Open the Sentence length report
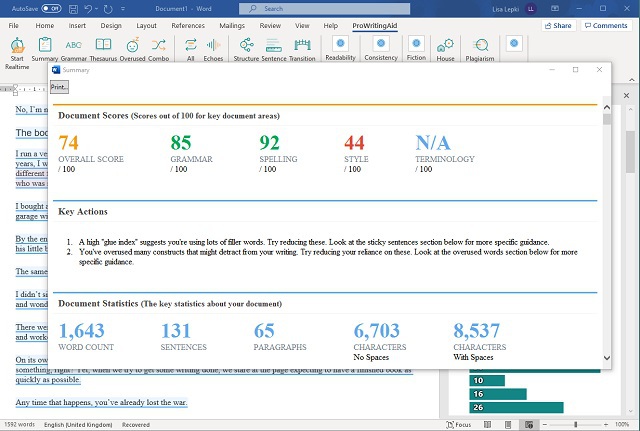Image resolution: width=640 pixels, height=431 pixels. [x=273, y=49]
